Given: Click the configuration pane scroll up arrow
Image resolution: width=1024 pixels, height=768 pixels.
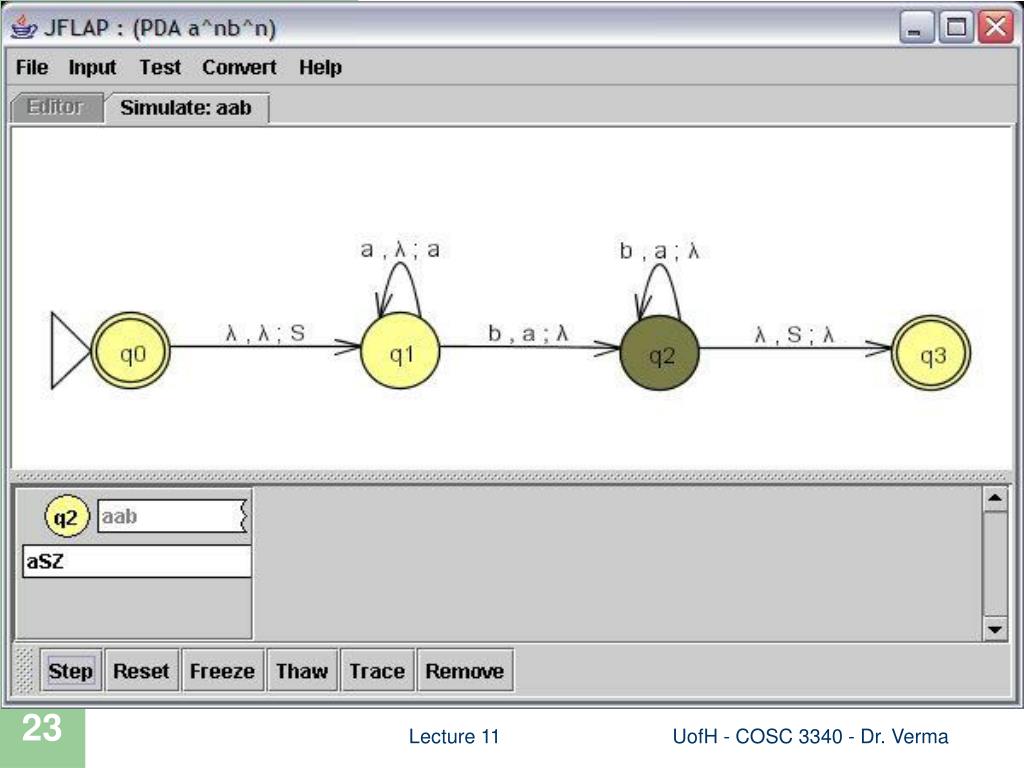Looking at the screenshot, I should pyautogui.click(x=995, y=499).
